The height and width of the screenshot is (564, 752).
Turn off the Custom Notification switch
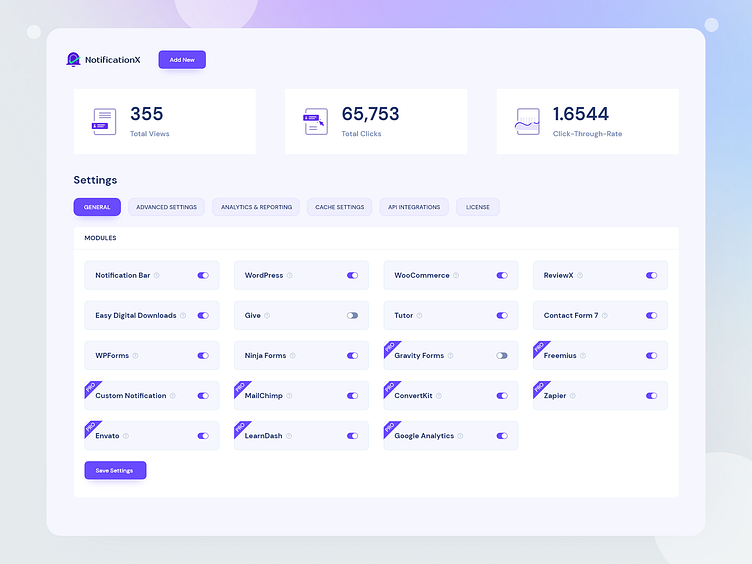click(x=203, y=396)
